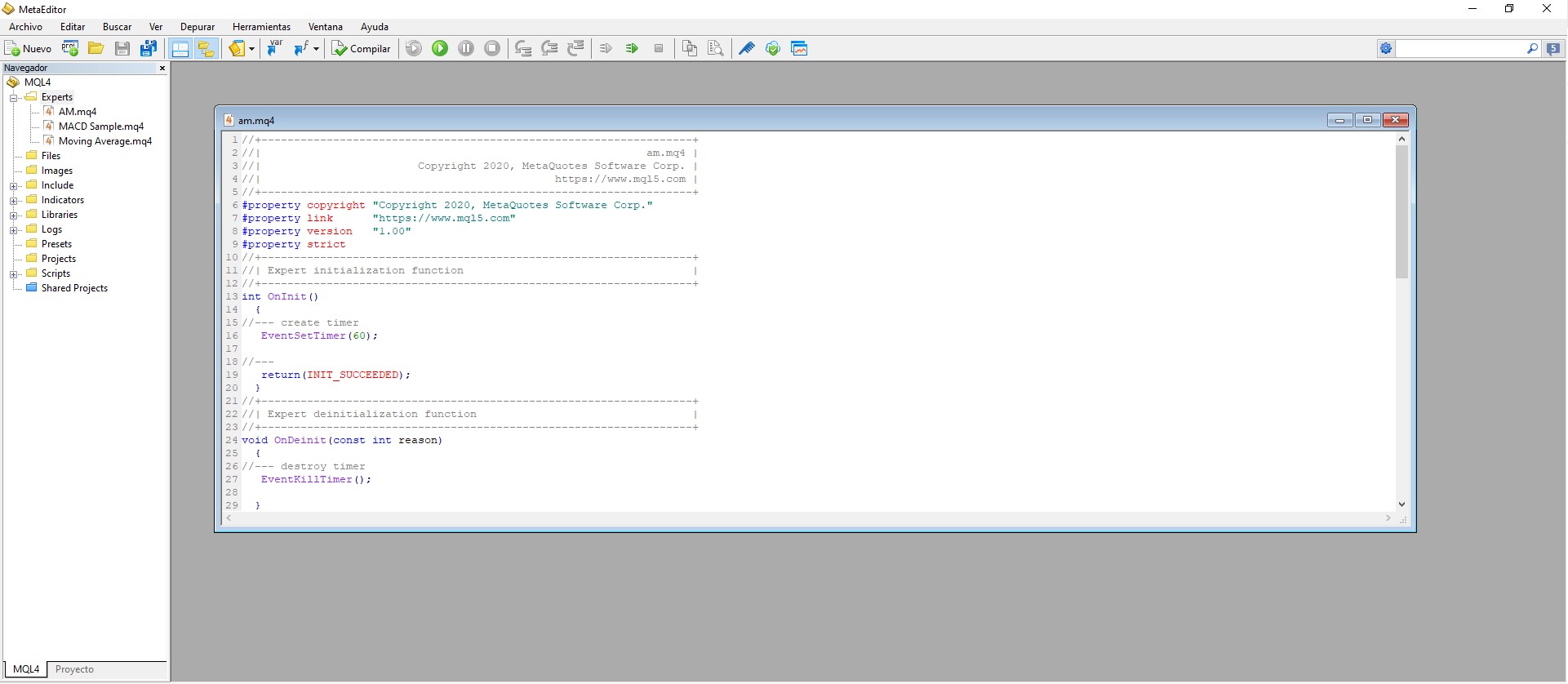Select the Presets folder in Navigator
Viewport: 1568px width, 684px height.
56,244
